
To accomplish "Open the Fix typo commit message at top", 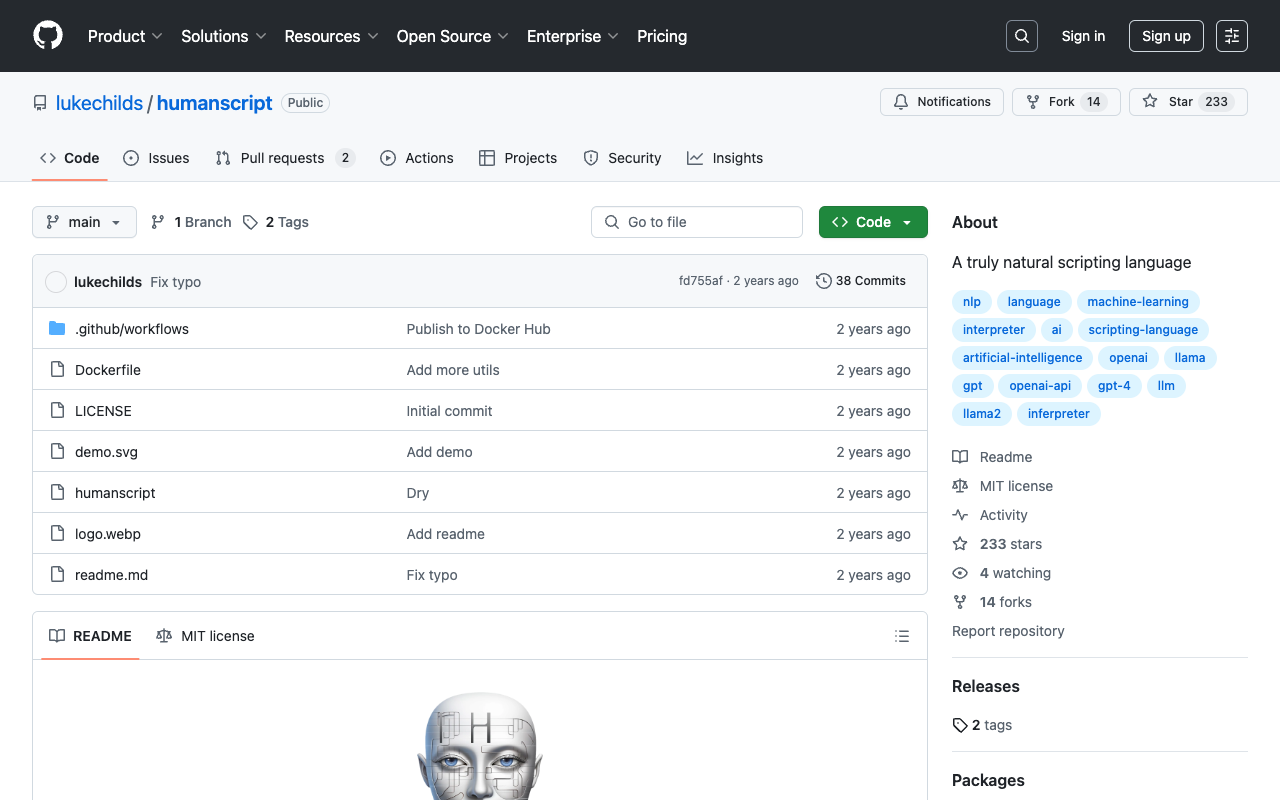I will tap(176, 282).
